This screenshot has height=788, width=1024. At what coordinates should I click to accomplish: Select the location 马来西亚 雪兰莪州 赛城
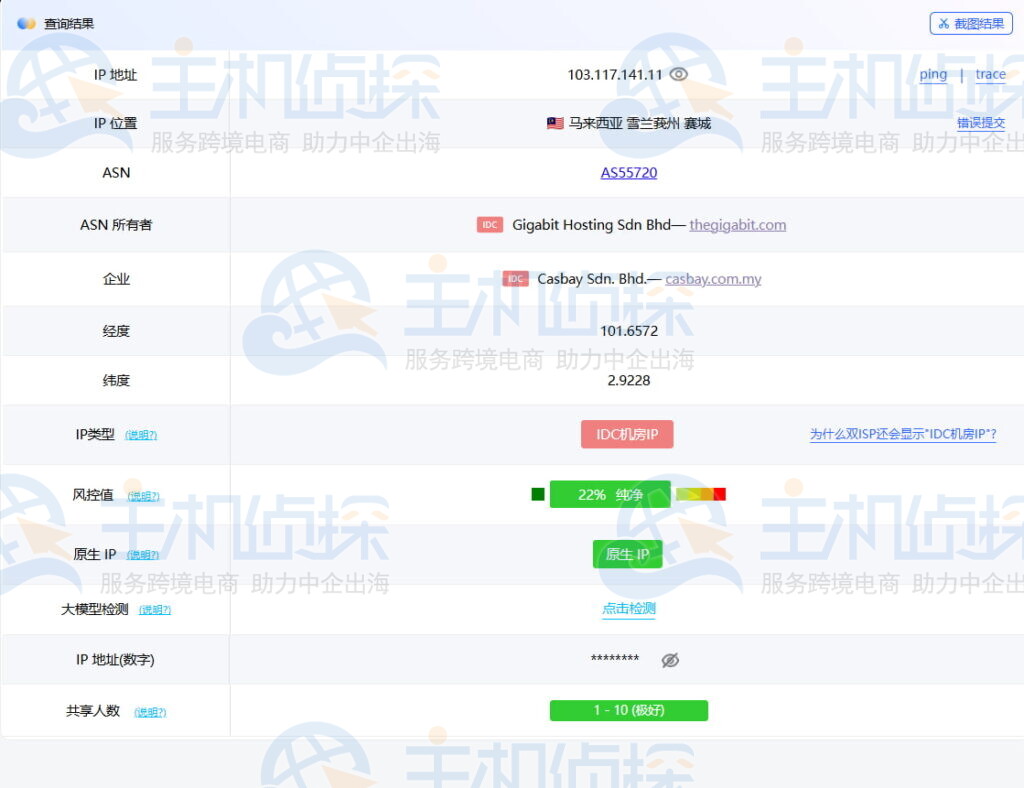tap(639, 123)
